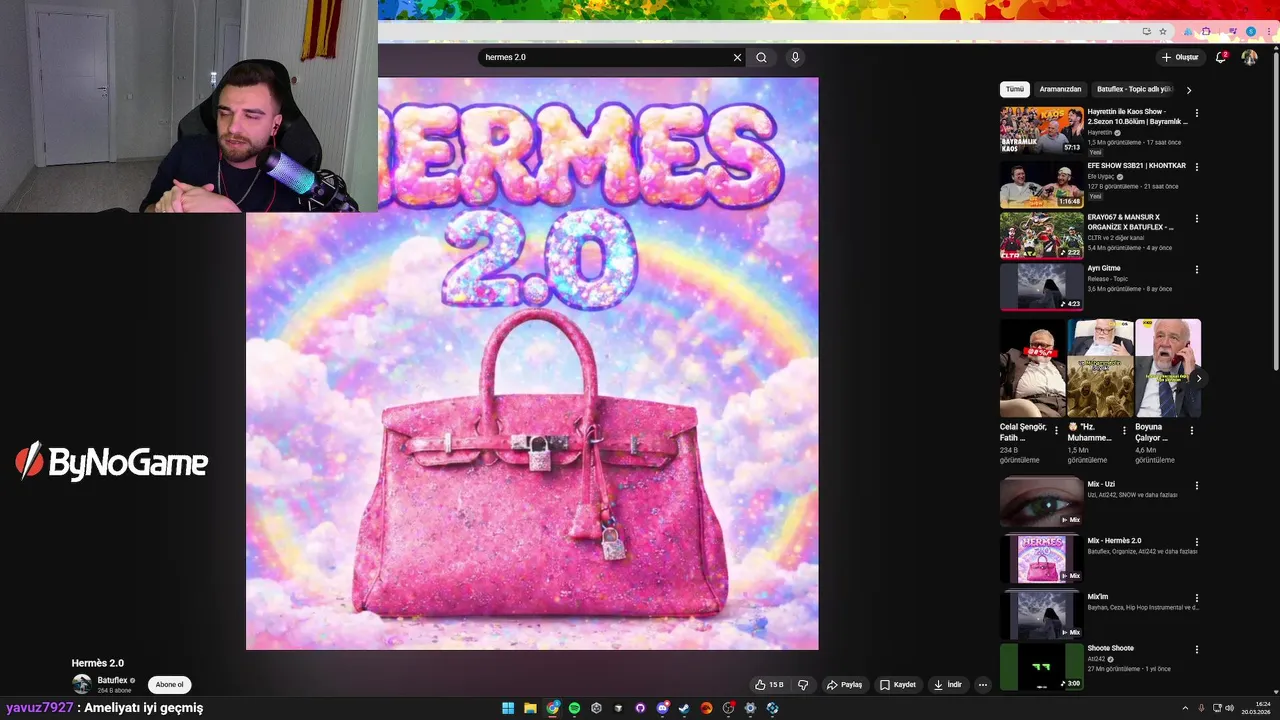The height and width of the screenshot is (720, 1280).
Task: Open the Chrome three-dot menu
Action: (1269, 31)
